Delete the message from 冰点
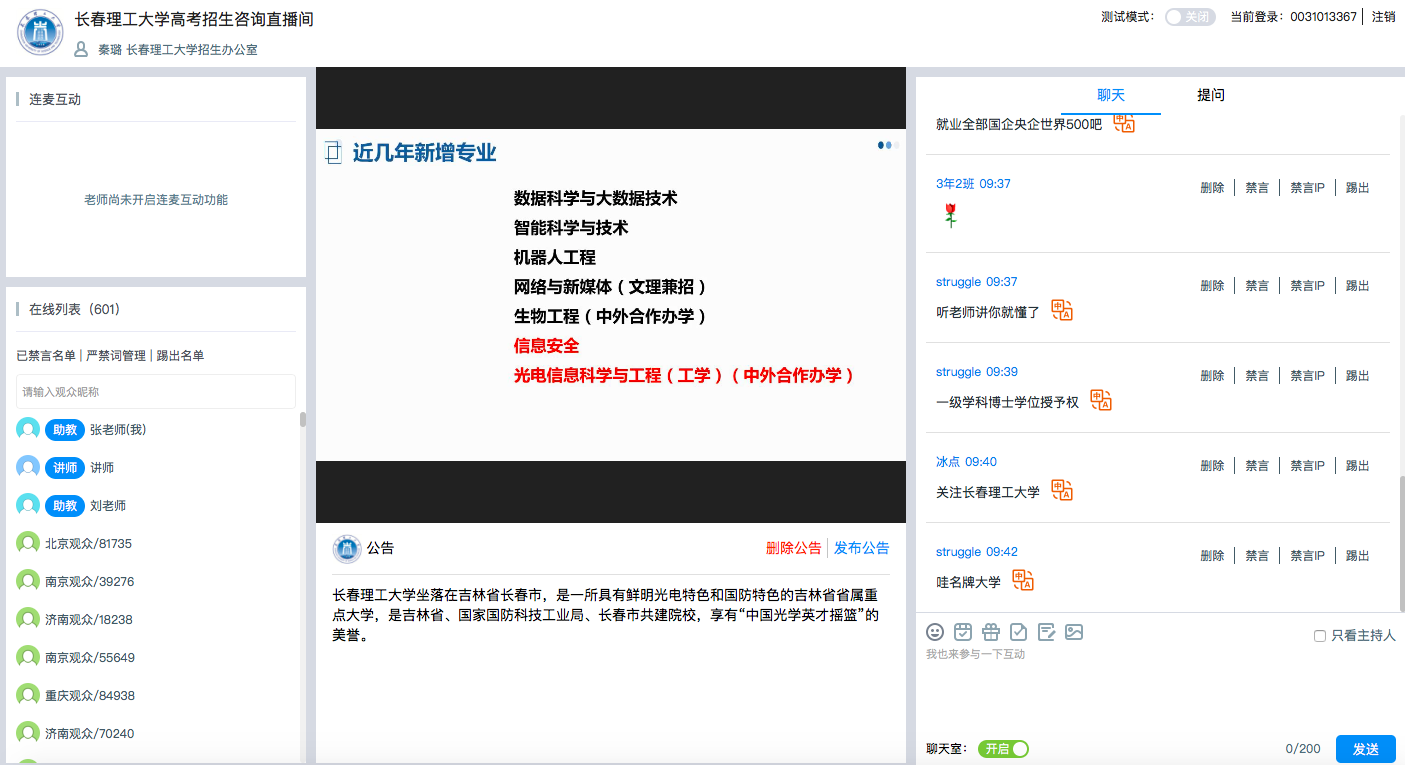This screenshot has height=765, width=1405. [1212, 466]
